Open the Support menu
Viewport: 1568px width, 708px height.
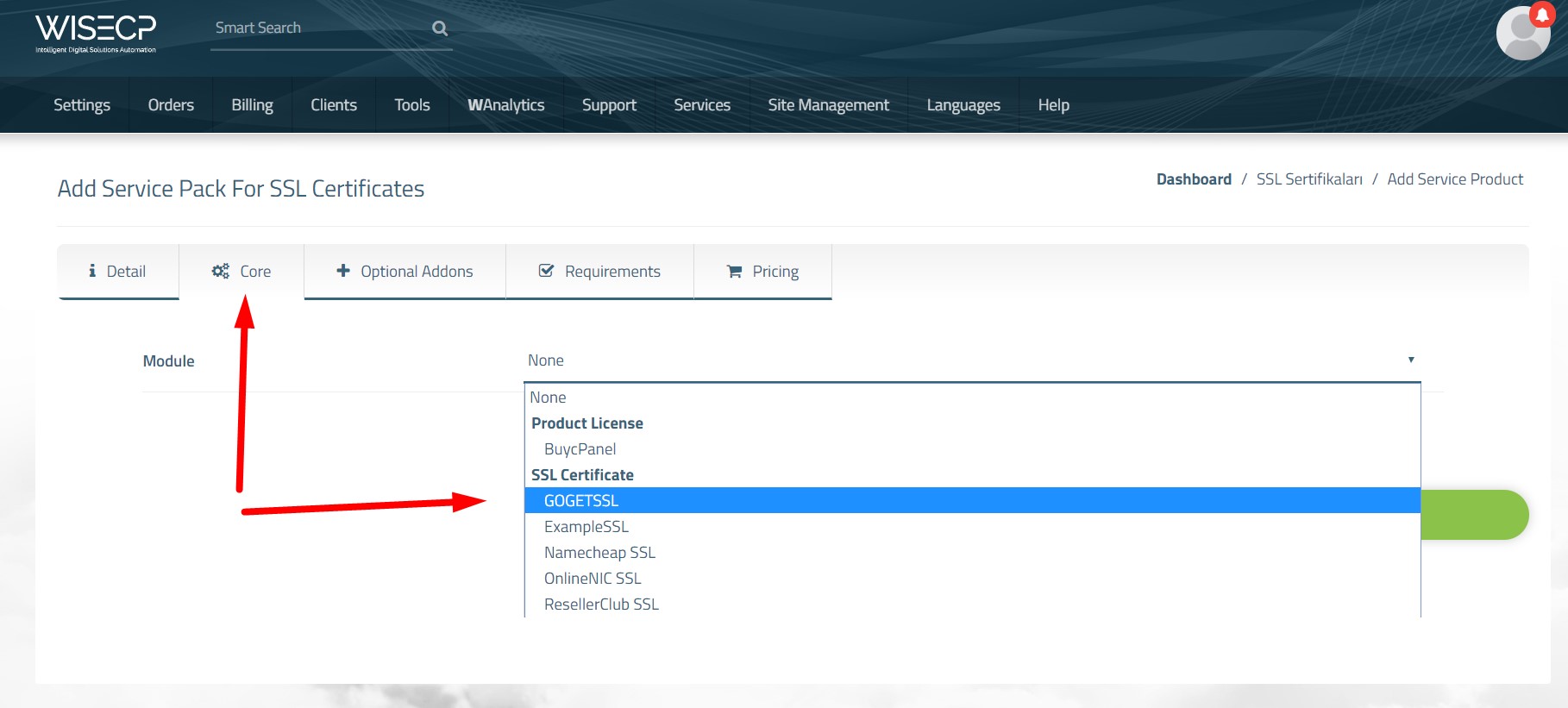coord(609,105)
